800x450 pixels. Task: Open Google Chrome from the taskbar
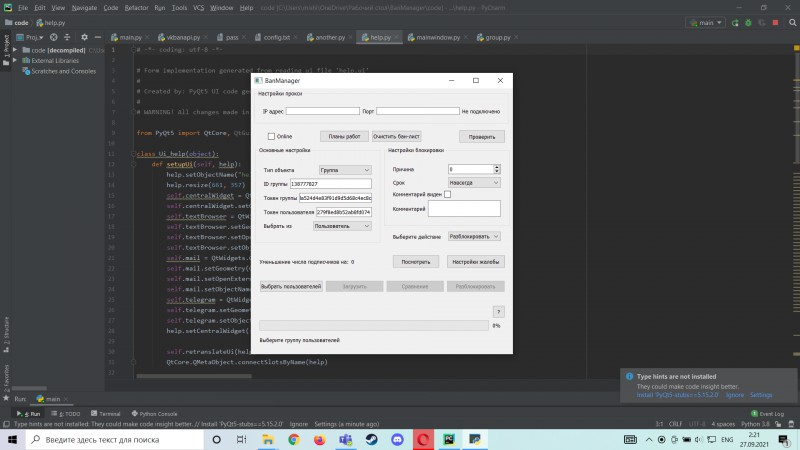click(x=293, y=439)
